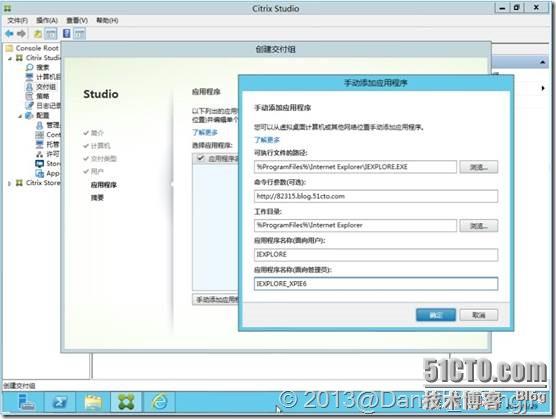Click the back arrow toolbar icon
556x419 pixels.
(x=9, y=34)
